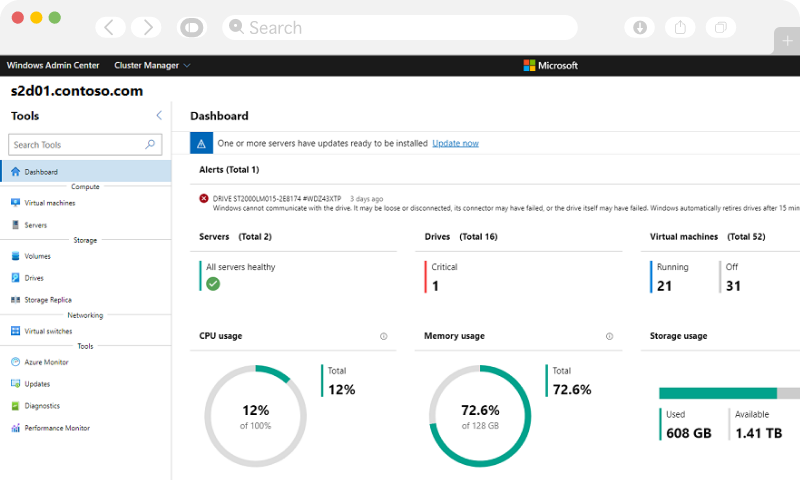Toggle the browser sidebar button
800x480 pixels.
click(x=192, y=27)
